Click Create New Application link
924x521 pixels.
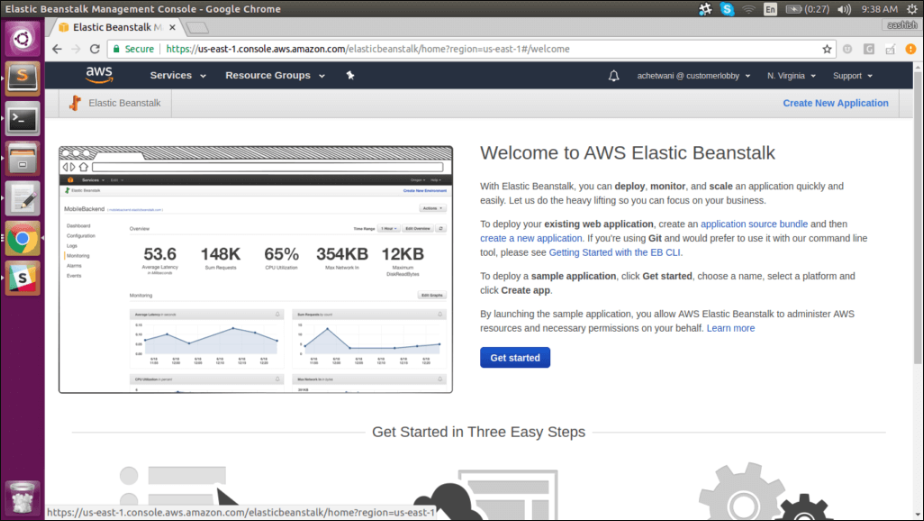pos(836,103)
